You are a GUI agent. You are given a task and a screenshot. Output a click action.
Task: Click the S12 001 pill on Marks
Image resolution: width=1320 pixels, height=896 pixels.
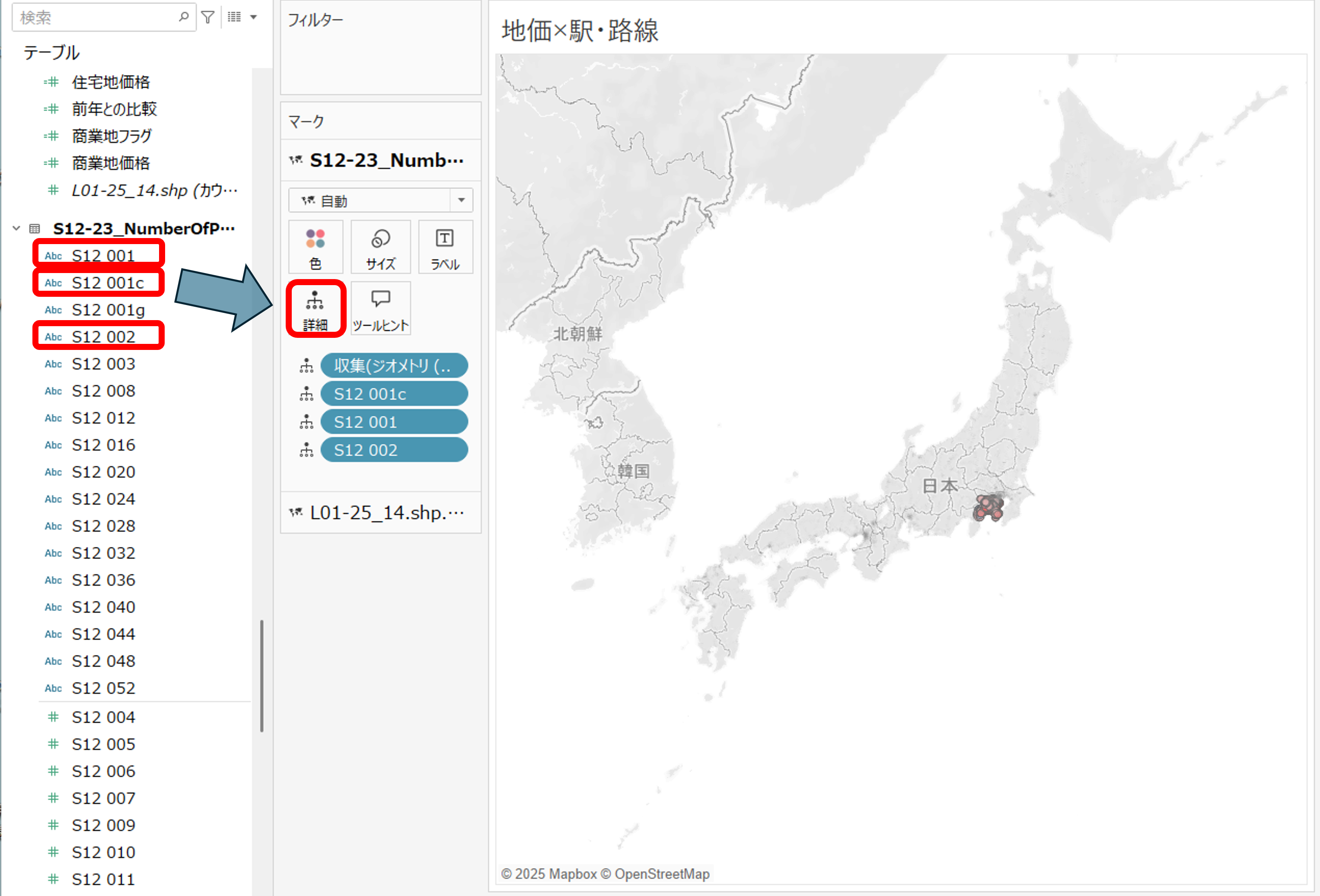(394, 422)
